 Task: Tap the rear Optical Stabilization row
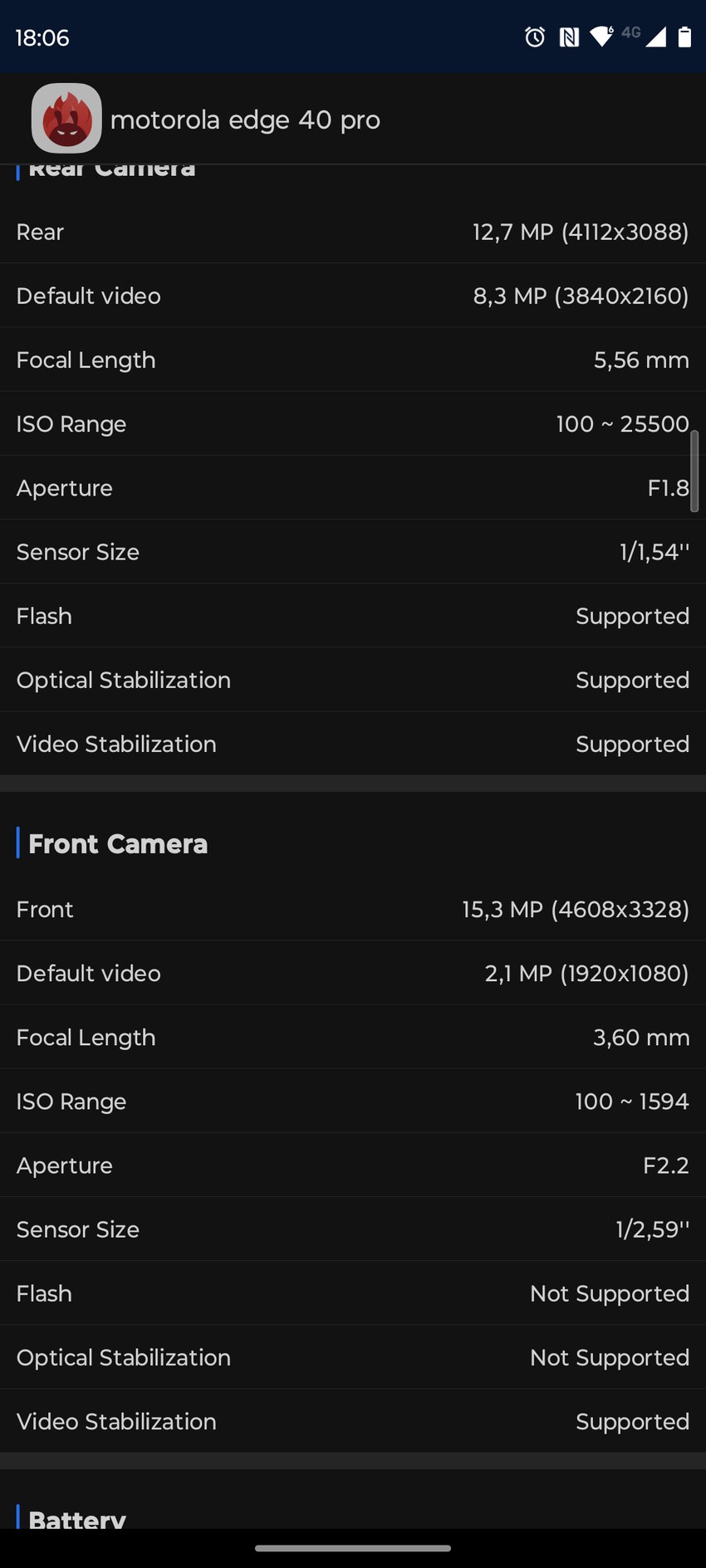tap(353, 680)
